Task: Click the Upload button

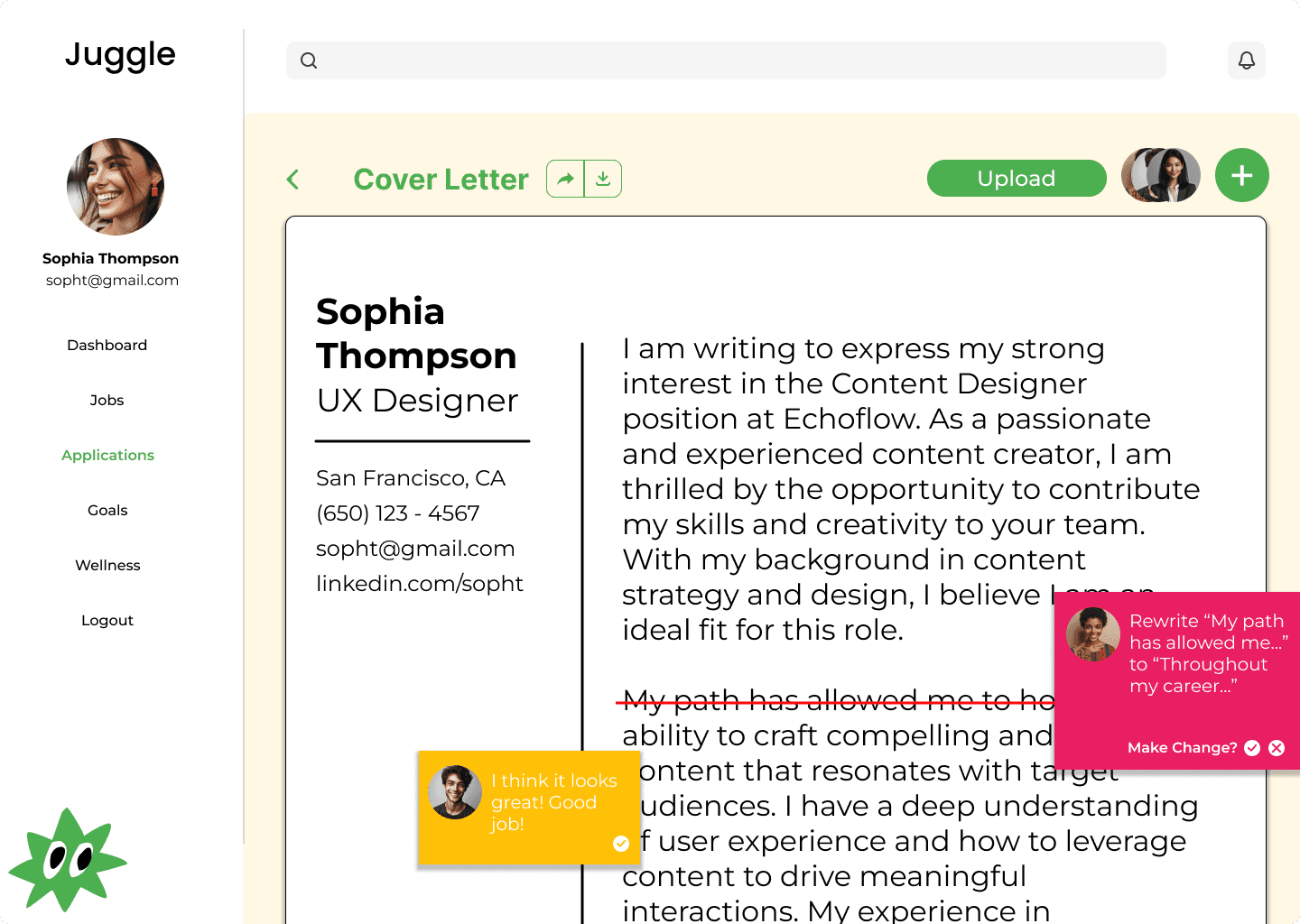Action: tap(1017, 178)
